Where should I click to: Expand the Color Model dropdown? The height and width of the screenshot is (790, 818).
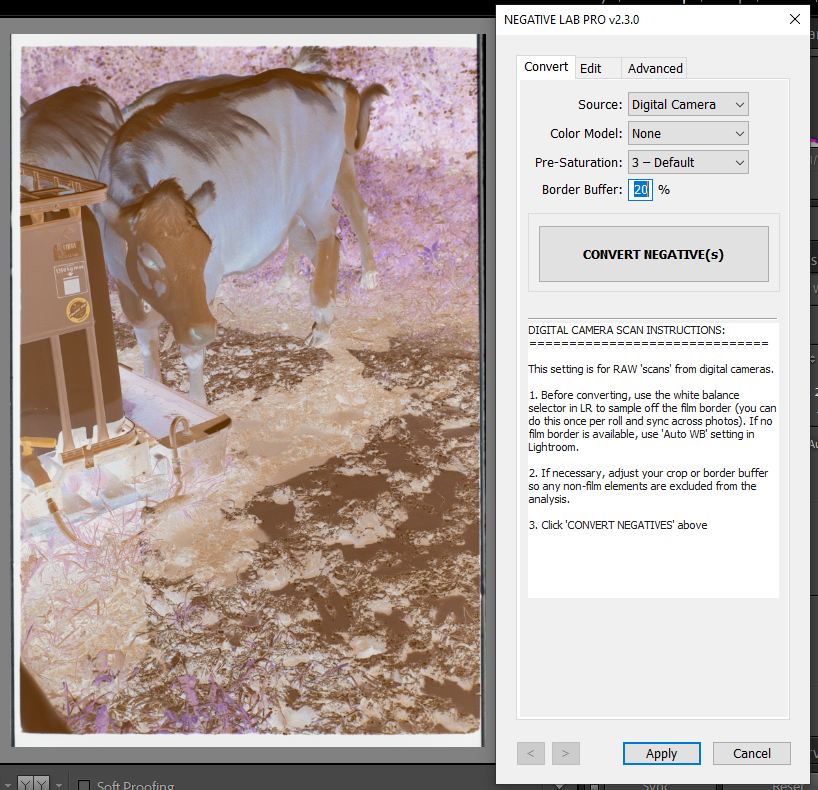coord(688,134)
